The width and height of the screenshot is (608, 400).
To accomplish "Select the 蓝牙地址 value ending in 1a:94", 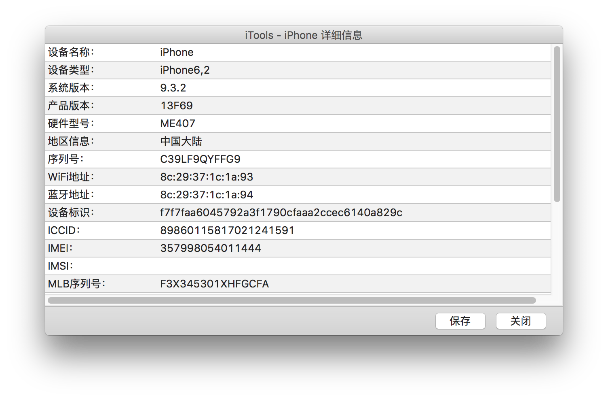I will (x=206, y=195).
